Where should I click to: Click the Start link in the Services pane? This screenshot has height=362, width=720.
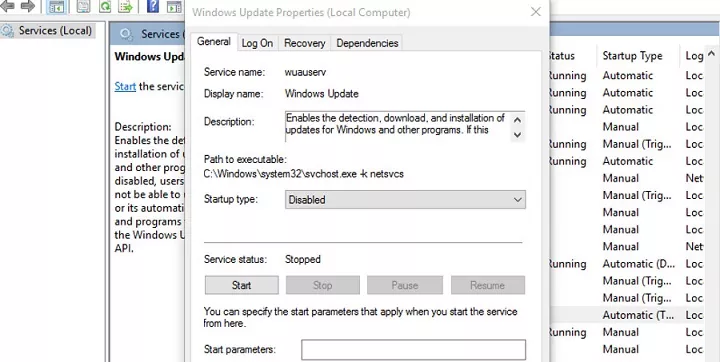pyautogui.click(x=125, y=86)
